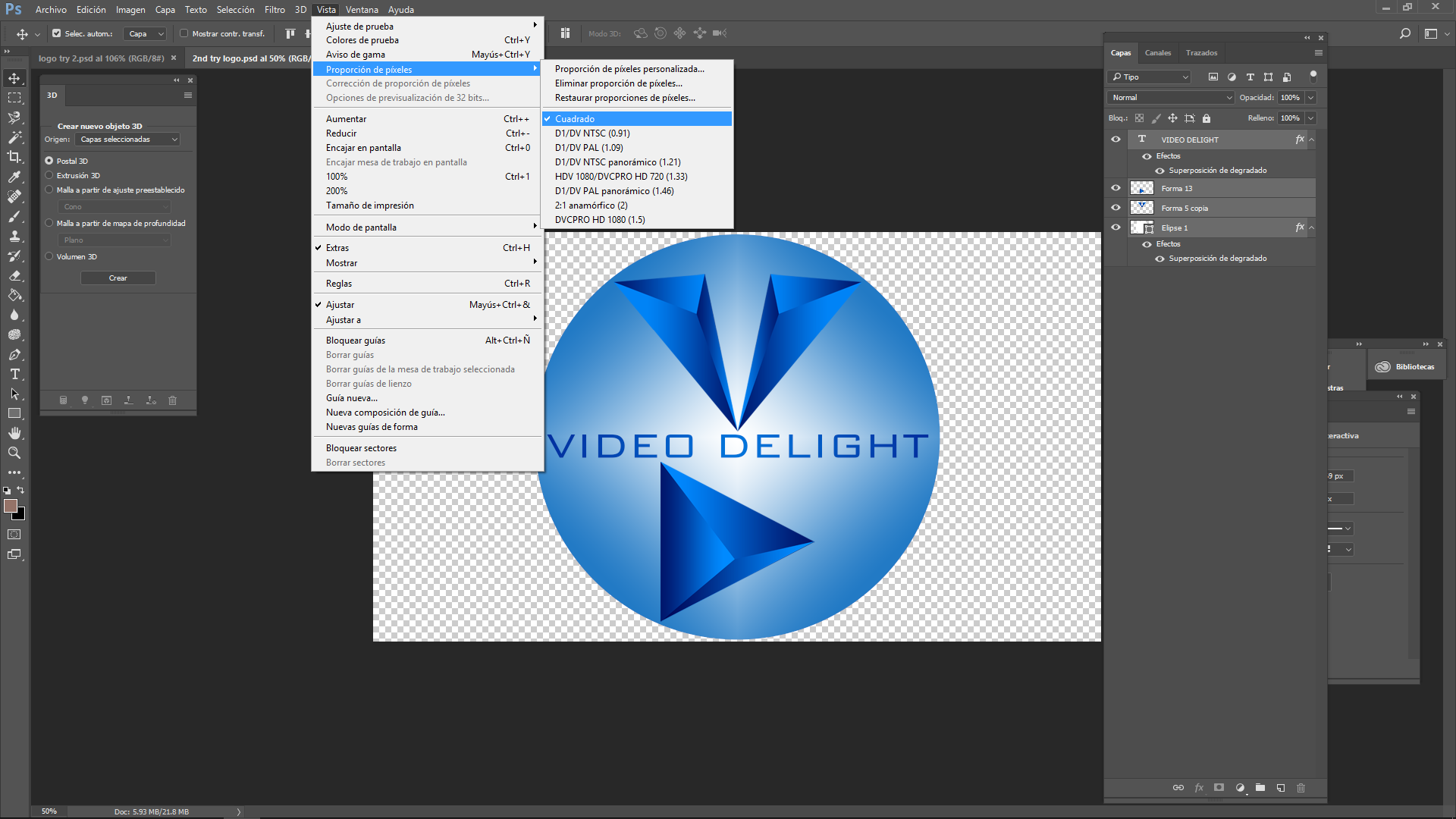This screenshot has width=1456, height=819.
Task: Select the History Brush tool
Action: click(14, 256)
